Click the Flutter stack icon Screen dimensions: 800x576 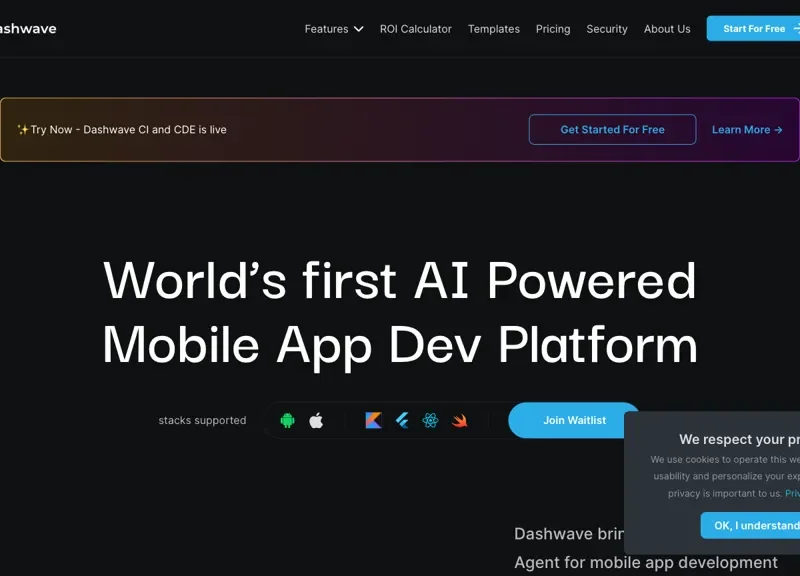(402, 420)
